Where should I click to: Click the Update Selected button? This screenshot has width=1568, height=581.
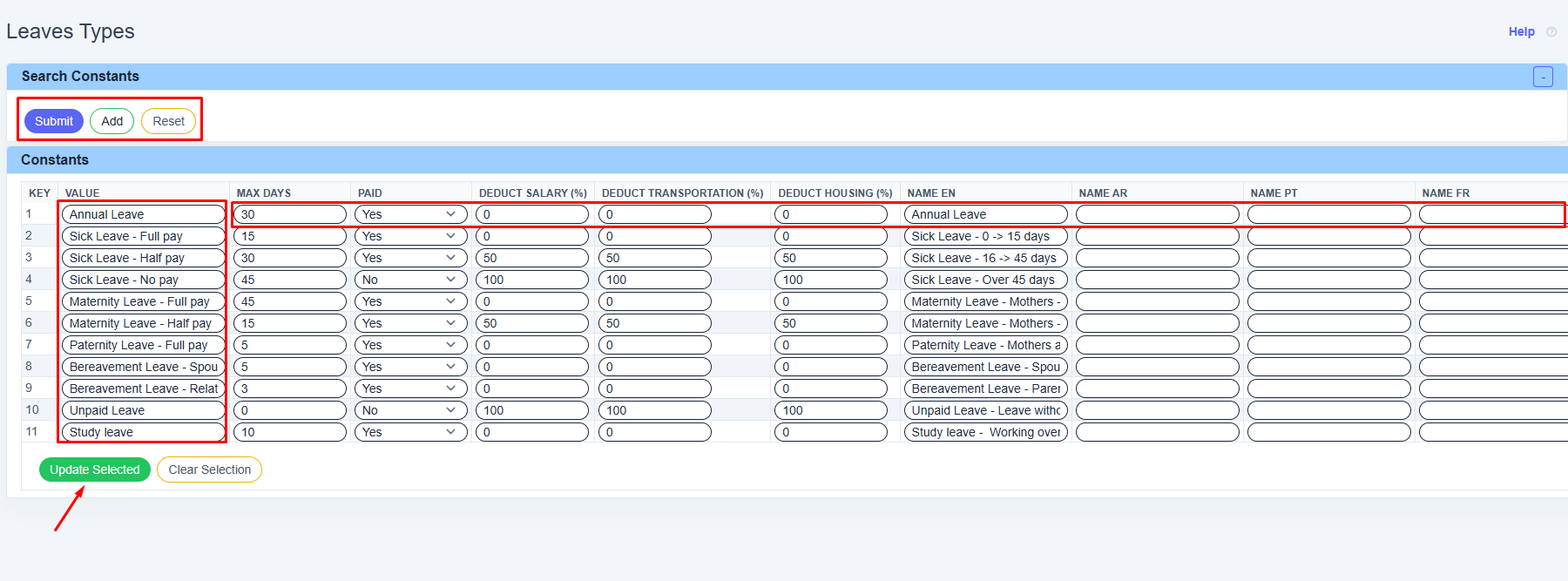[95, 470]
